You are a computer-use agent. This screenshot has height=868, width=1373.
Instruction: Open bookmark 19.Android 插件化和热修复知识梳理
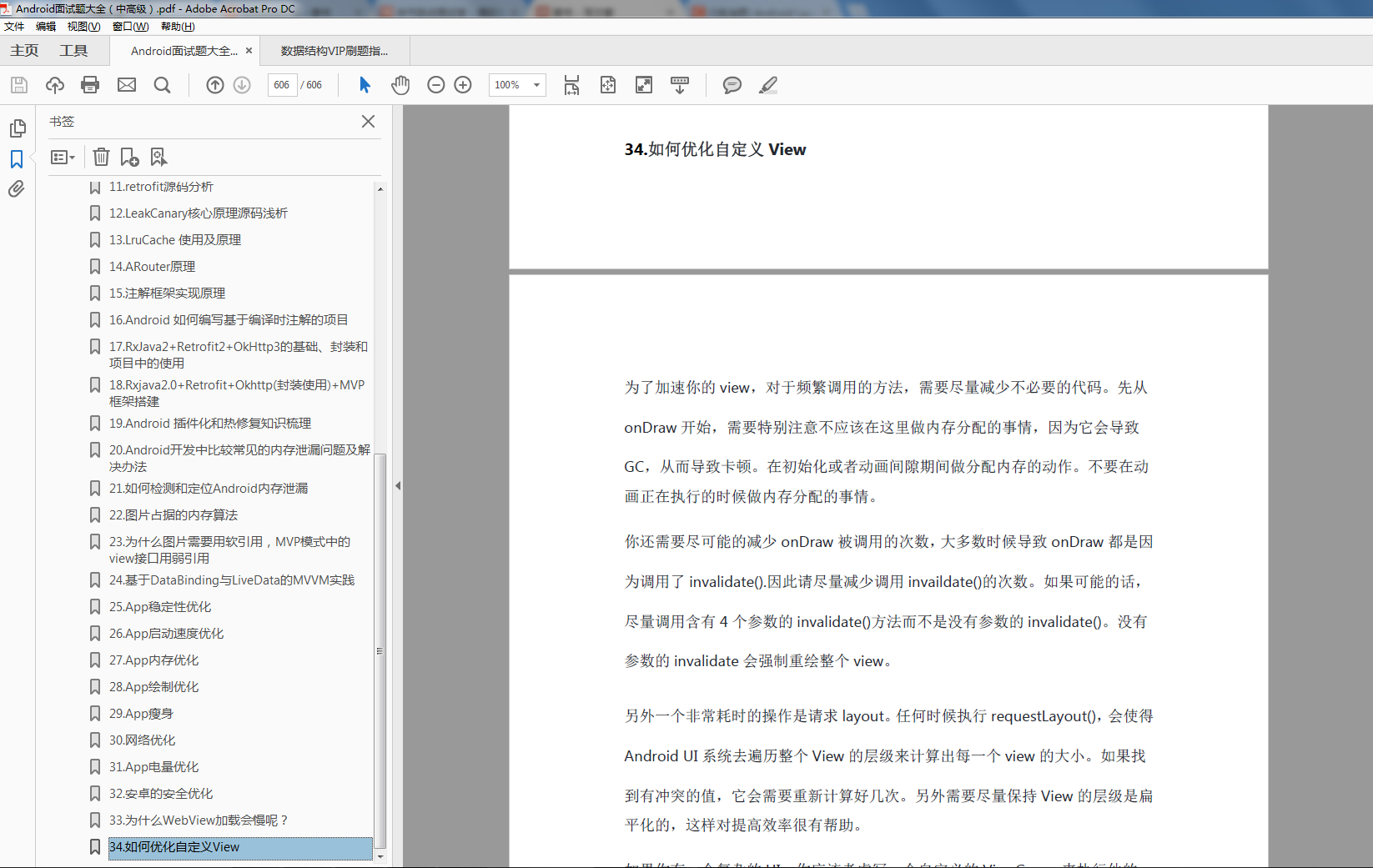coord(210,424)
